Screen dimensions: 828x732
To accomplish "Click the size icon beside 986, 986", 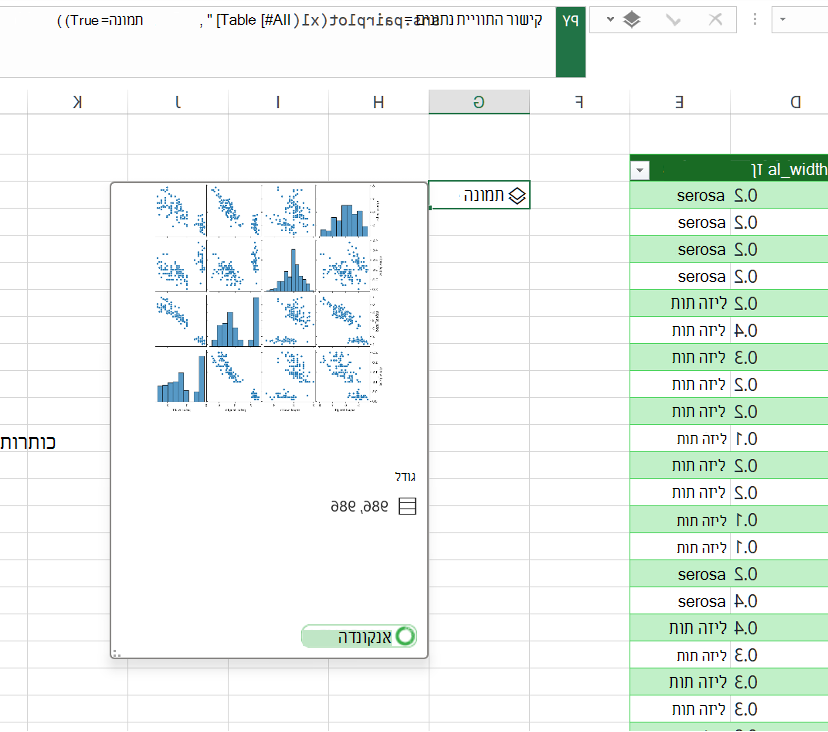I will click(x=407, y=506).
